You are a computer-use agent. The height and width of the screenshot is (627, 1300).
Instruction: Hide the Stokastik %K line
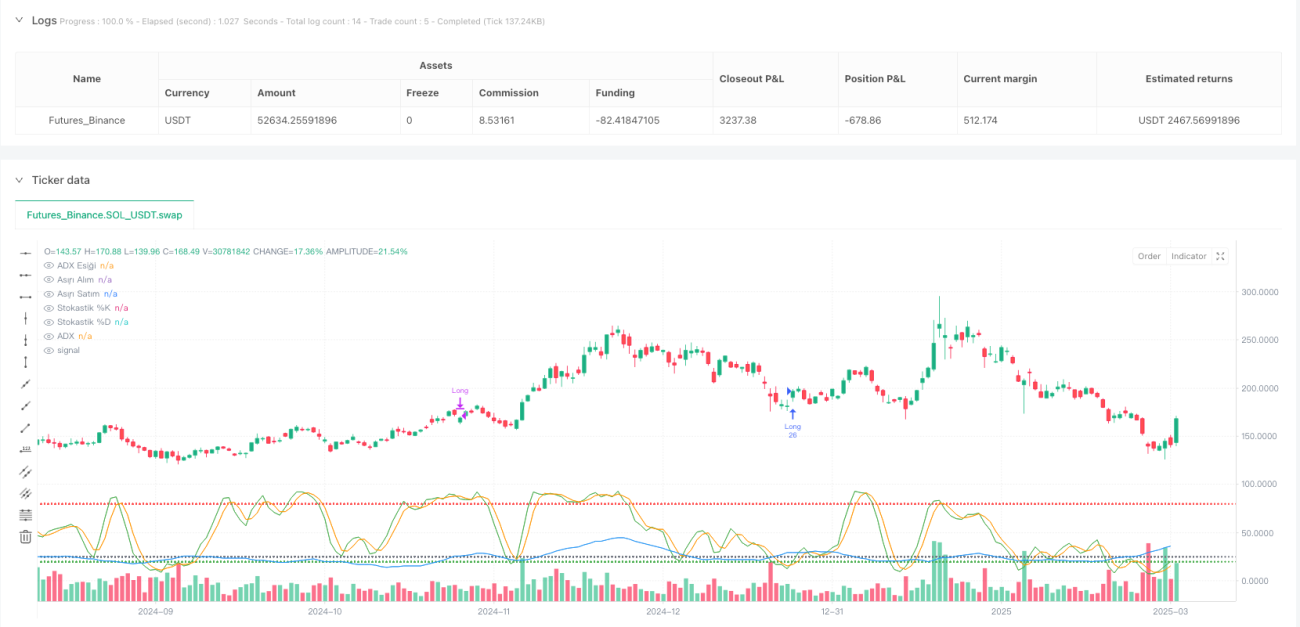49,308
